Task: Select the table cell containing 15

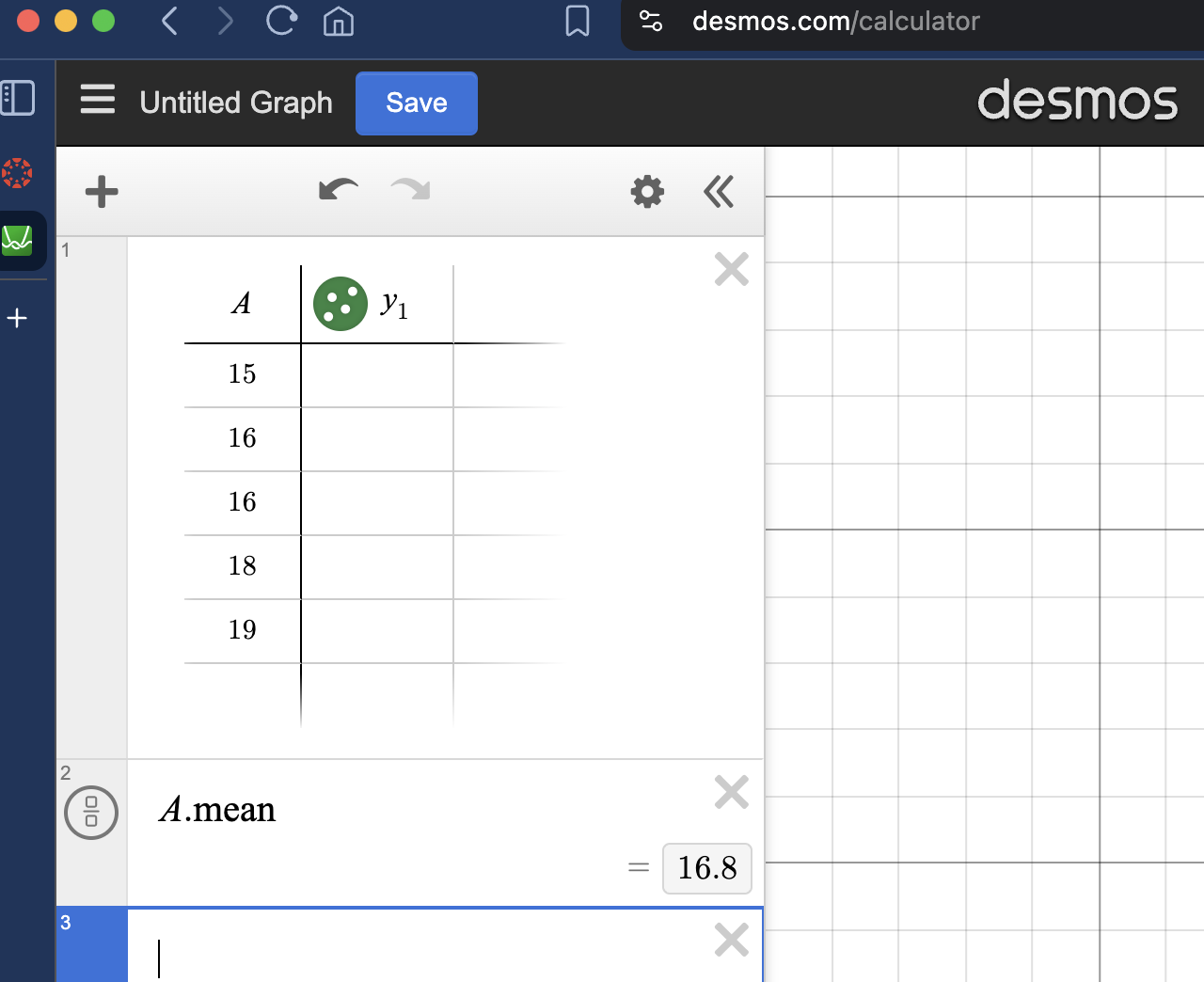Action: (x=242, y=373)
